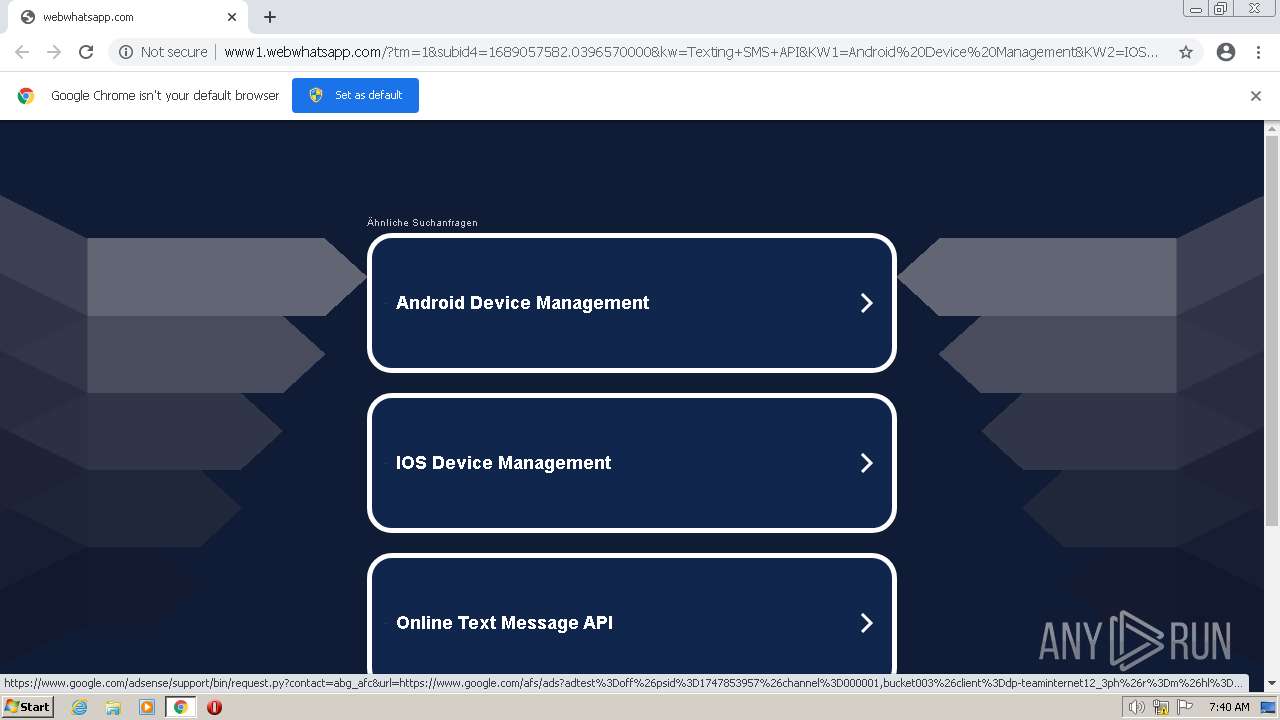This screenshot has width=1280, height=720.
Task: Launch Internet Explorer from the taskbar
Action: tap(80, 707)
